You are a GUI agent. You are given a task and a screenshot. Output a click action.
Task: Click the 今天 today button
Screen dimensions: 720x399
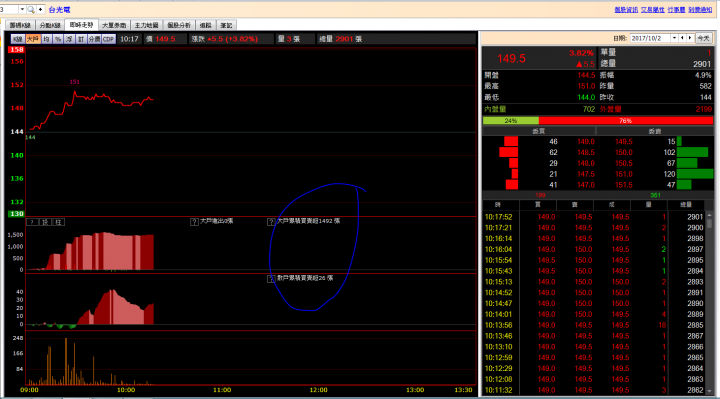(x=703, y=38)
